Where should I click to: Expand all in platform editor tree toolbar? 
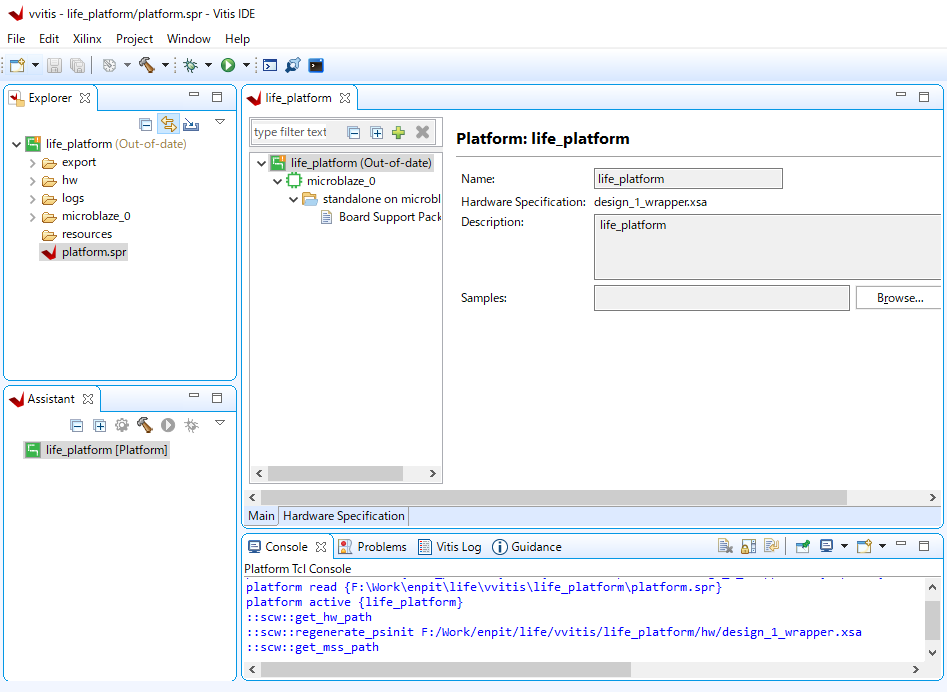[x=377, y=133]
